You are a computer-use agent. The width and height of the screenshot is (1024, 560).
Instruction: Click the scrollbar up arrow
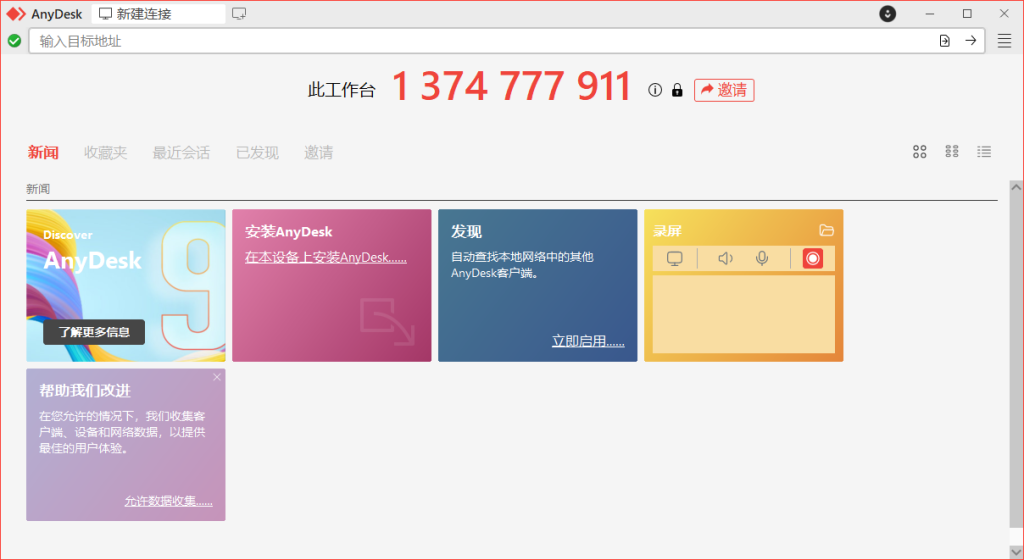pyautogui.click(x=1016, y=187)
